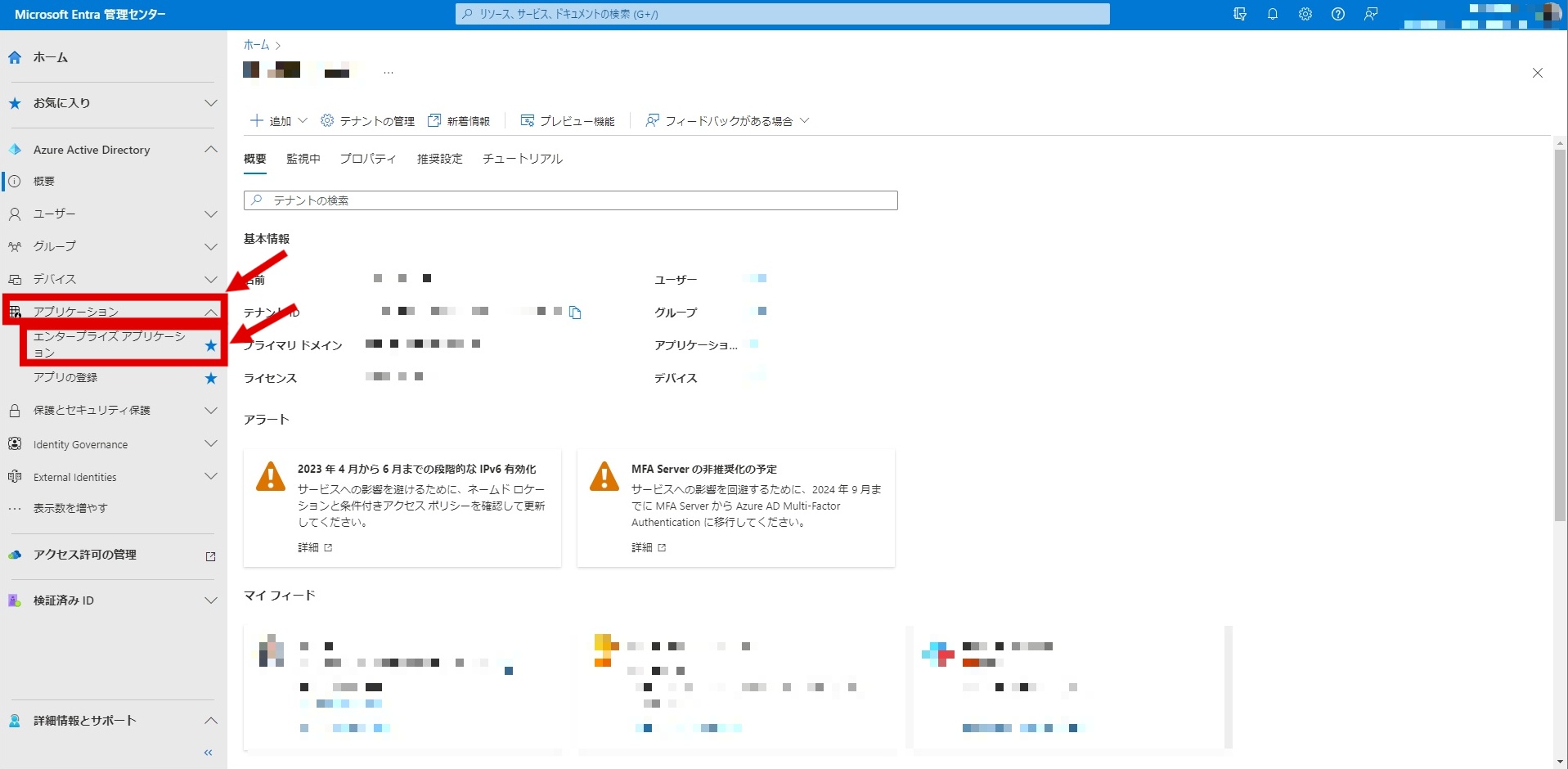Click the more options ellipsis beside title
This screenshot has height=769, width=1568.
[x=389, y=72]
